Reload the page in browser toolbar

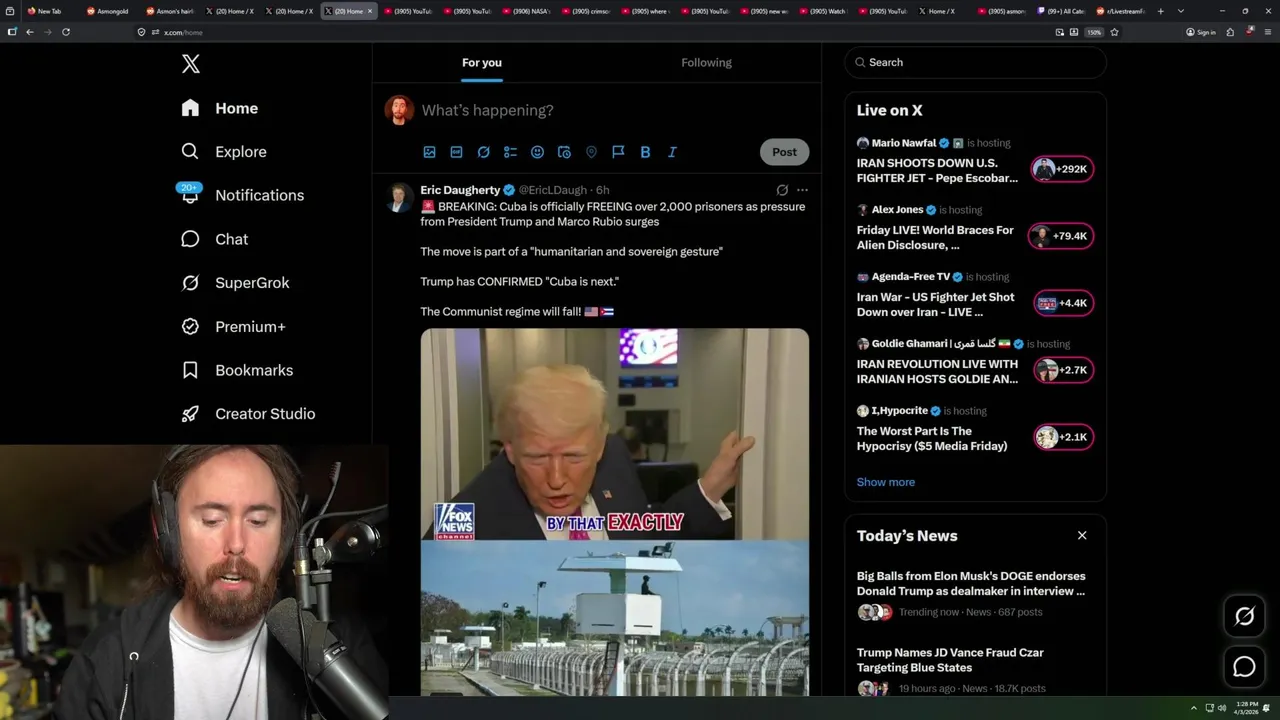(x=66, y=32)
